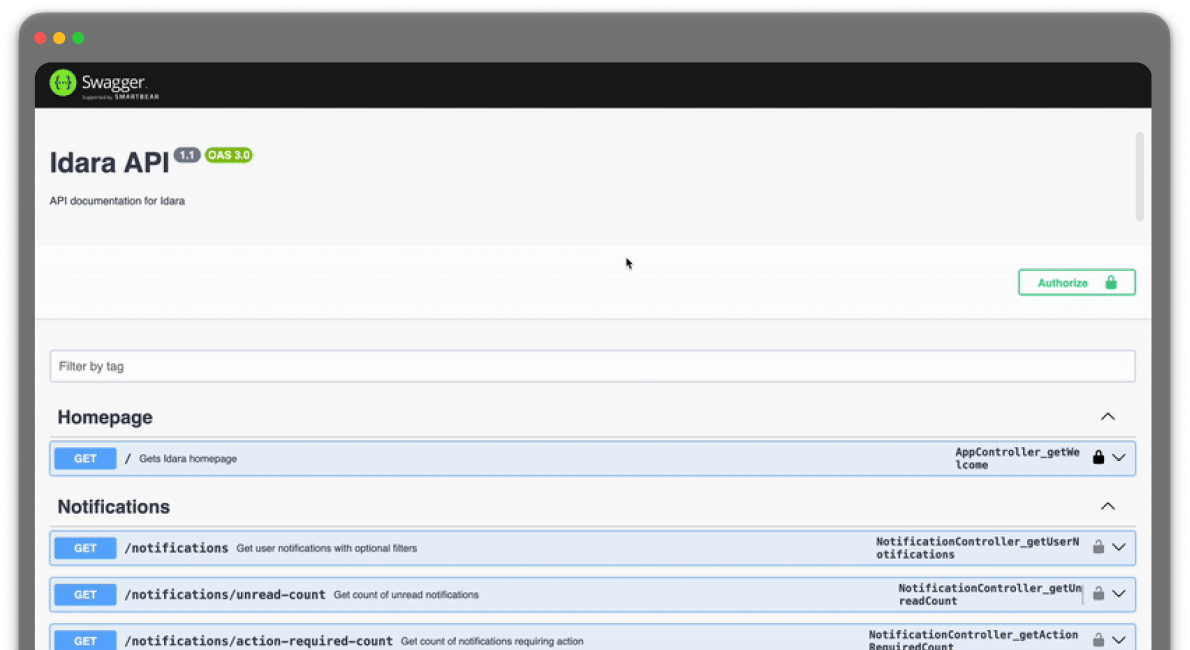Expand the unread-count endpoint chevron
This screenshot has height=650, width=1190.
click(x=1119, y=594)
